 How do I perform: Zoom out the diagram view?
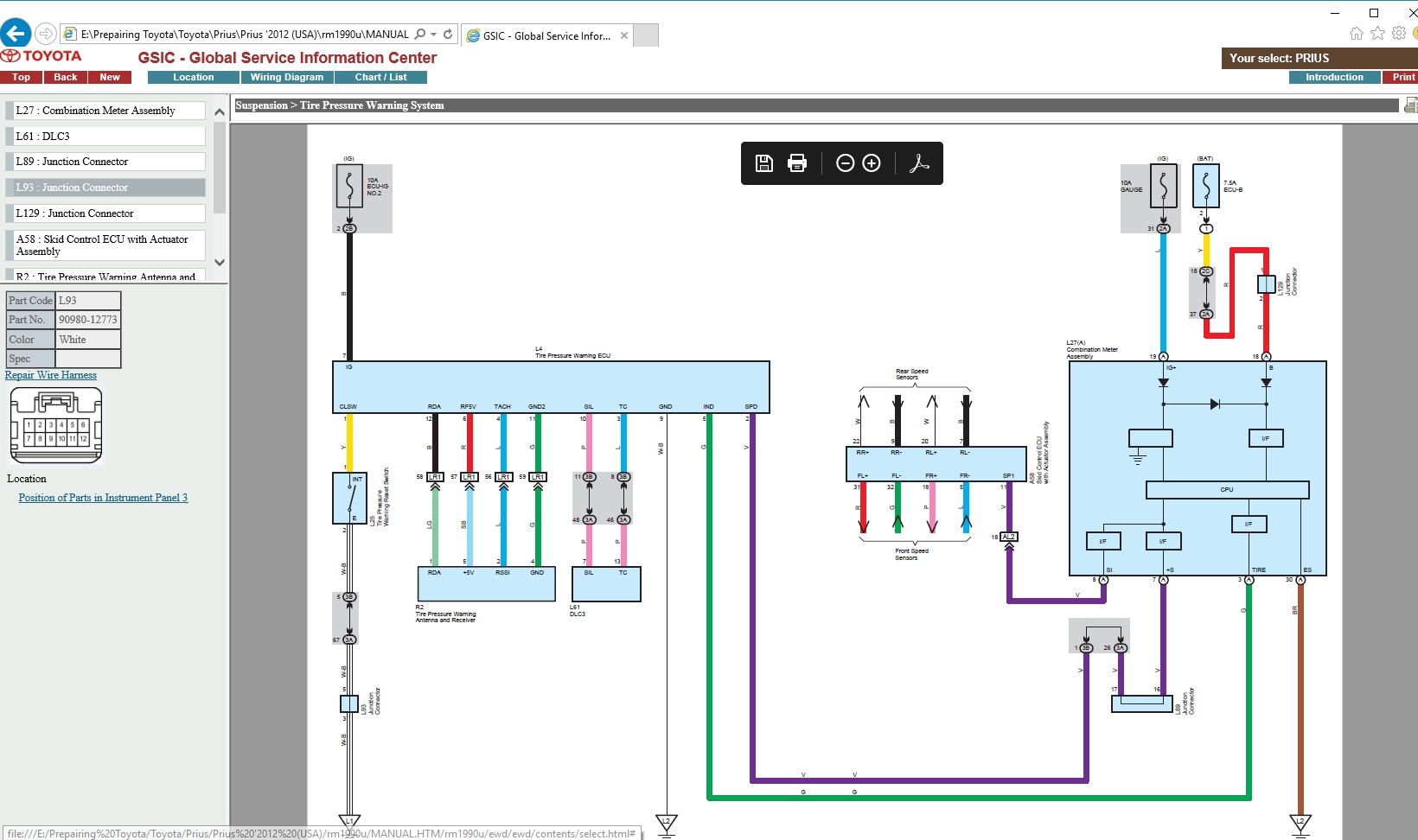[846, 163]
